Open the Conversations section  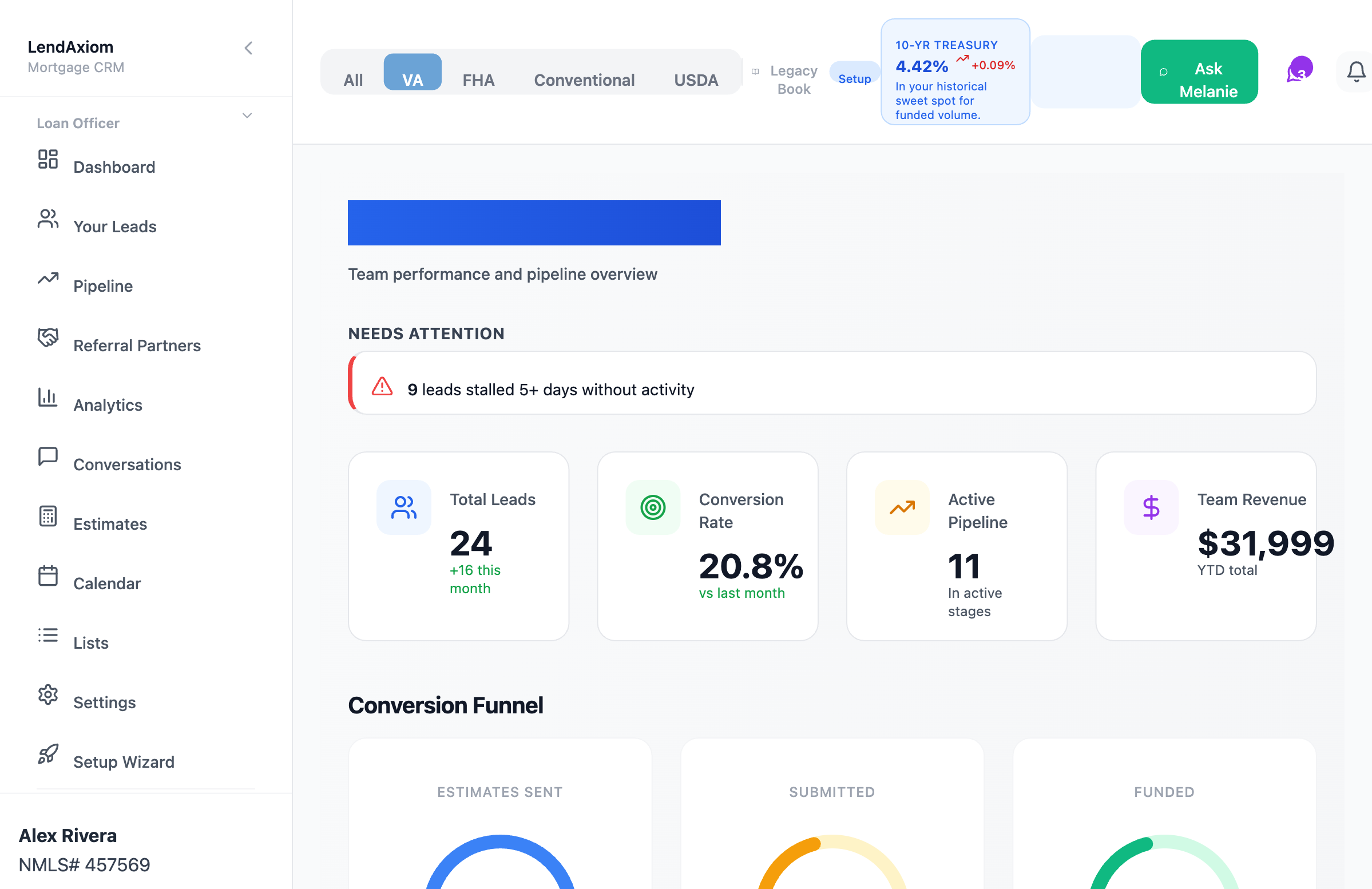tap(127, 464)
